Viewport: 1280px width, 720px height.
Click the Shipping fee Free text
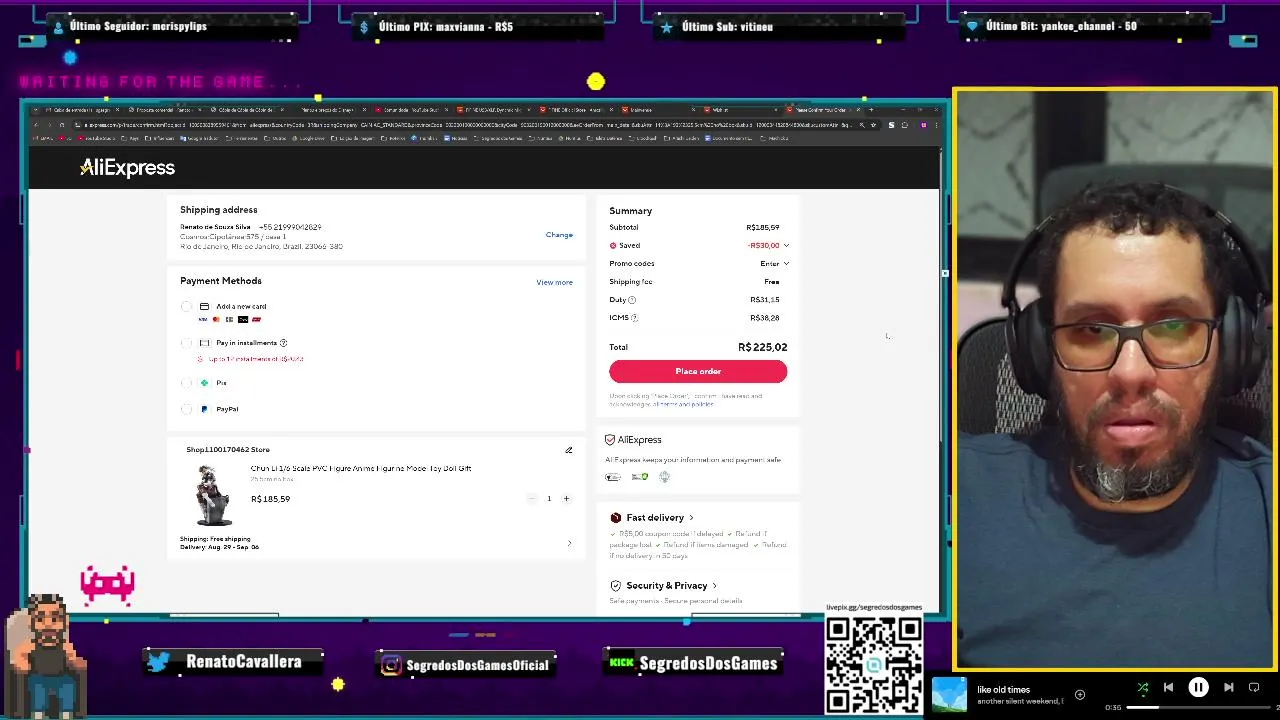[x=772, y=282]
